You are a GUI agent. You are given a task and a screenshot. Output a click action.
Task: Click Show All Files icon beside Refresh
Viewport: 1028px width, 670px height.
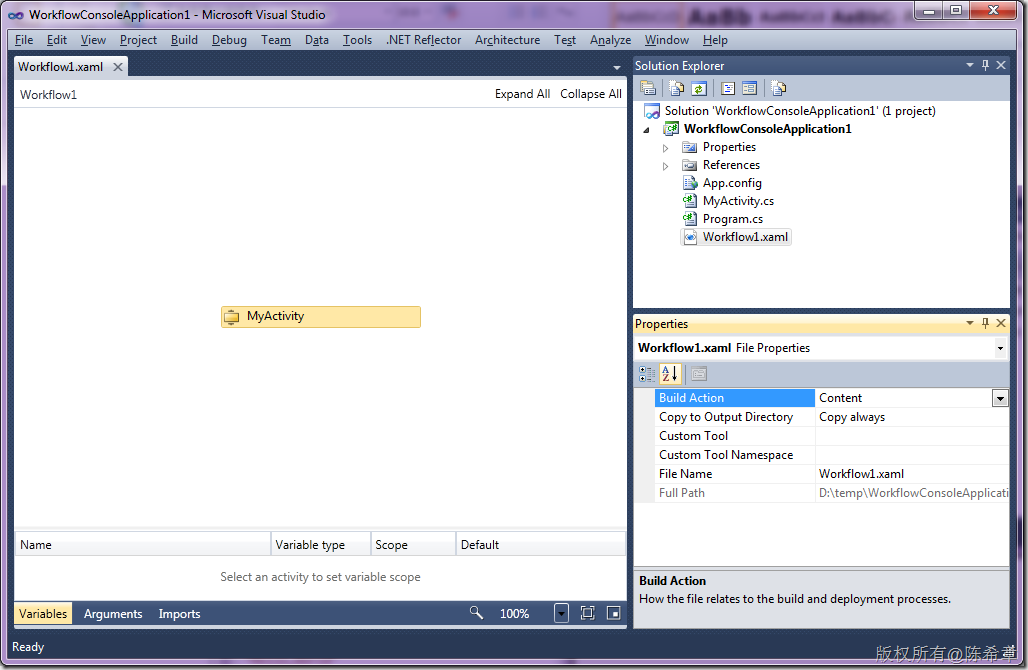tap(677, 88)
